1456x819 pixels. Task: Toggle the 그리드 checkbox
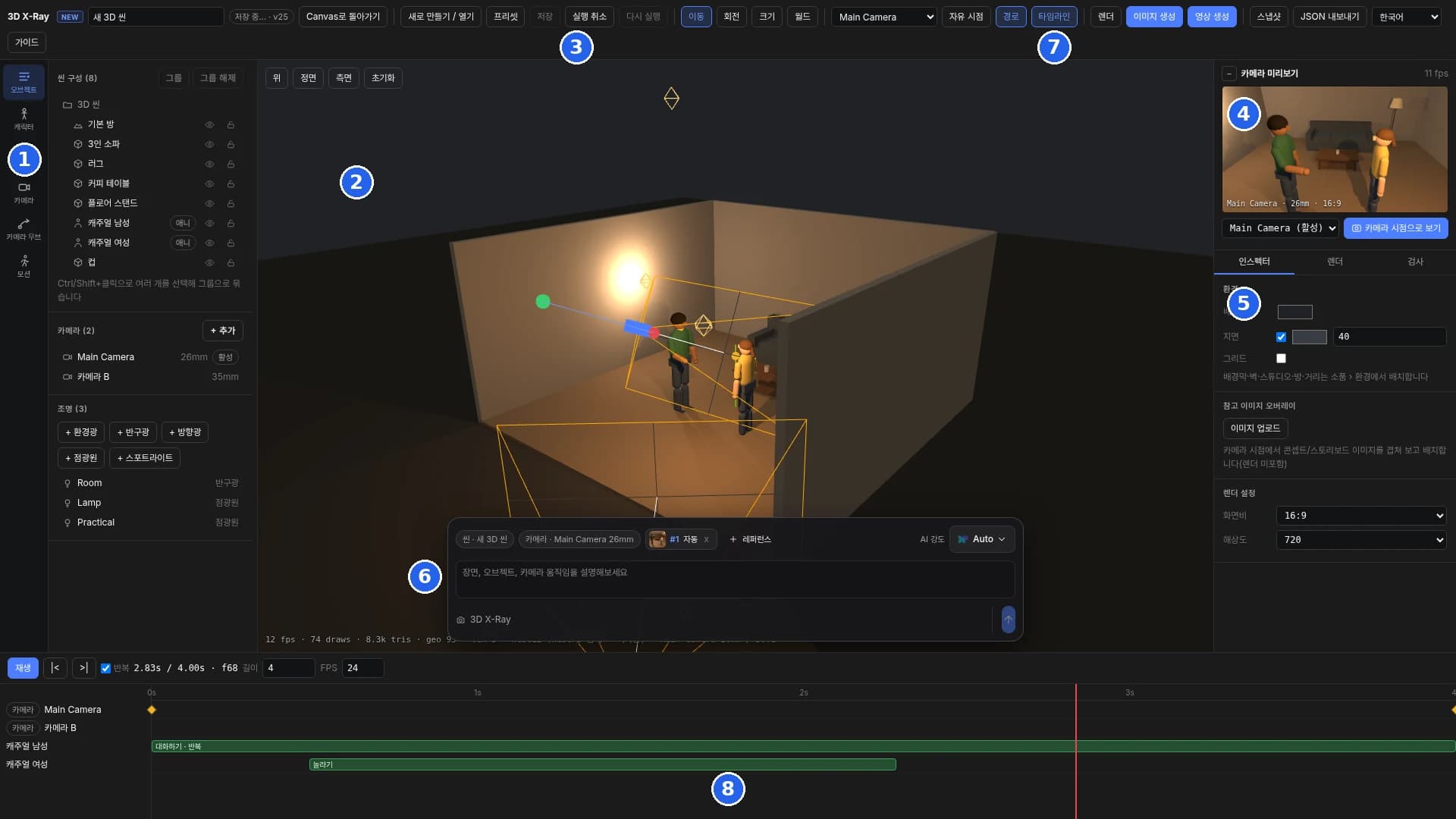(1281, 358)
